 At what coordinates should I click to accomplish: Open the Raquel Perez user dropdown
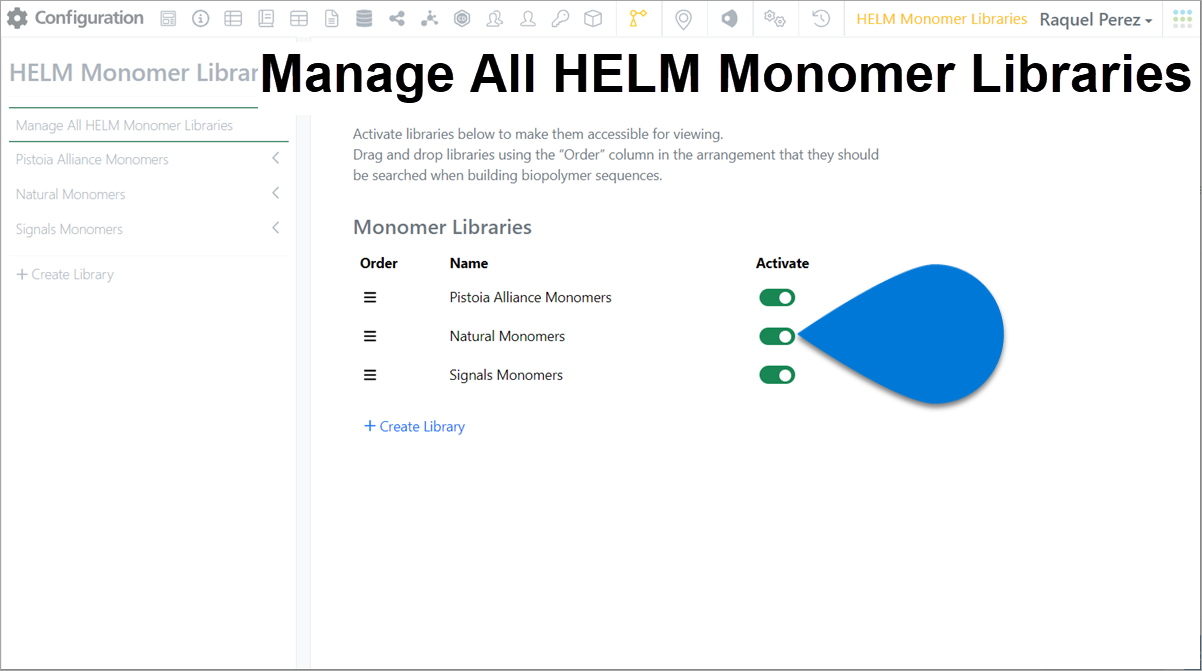tap(1096, 19)
